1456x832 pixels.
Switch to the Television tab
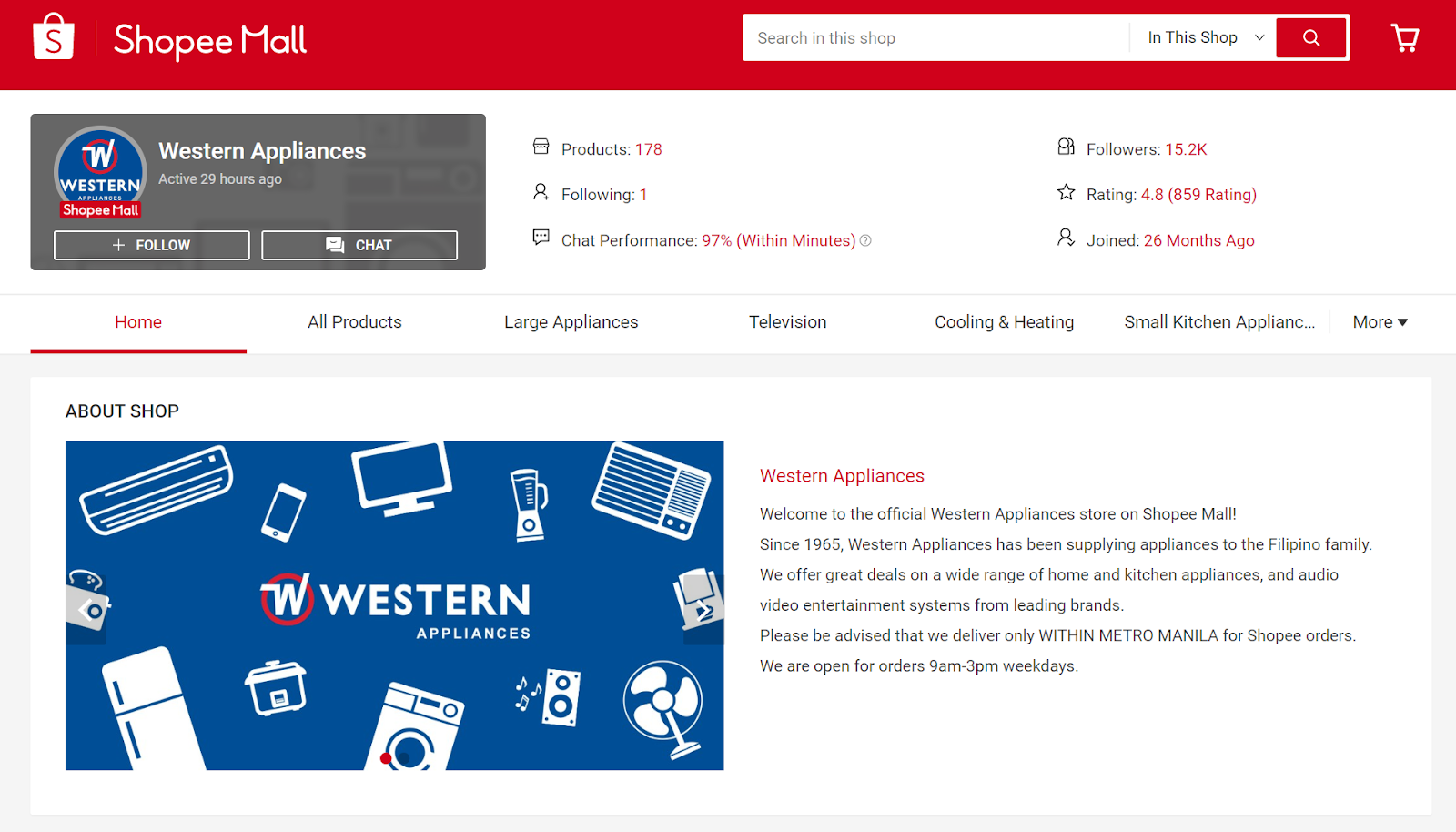tap(788, 322)
